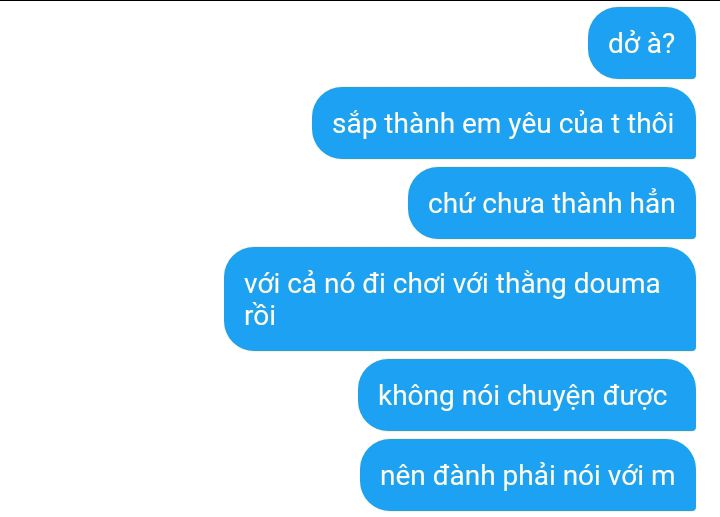Image resolution: width=720 pixels, height=517 pixels.
Task: Tap the "nên đành phải nói với m" bubble
Action: (x=528, y=475)
